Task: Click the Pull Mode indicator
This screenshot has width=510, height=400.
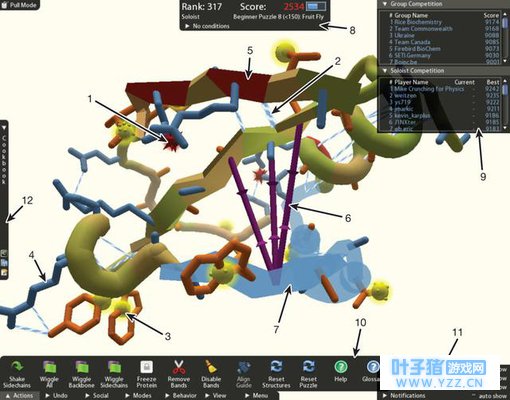Action: pyautogui.click(x=19, y=5)
